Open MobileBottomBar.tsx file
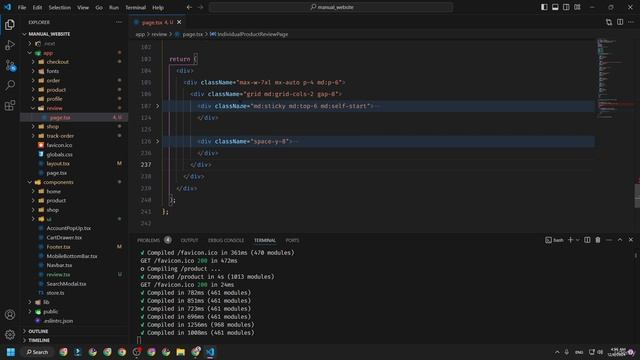This screenshot has width=640, height=360. point(72,256)
